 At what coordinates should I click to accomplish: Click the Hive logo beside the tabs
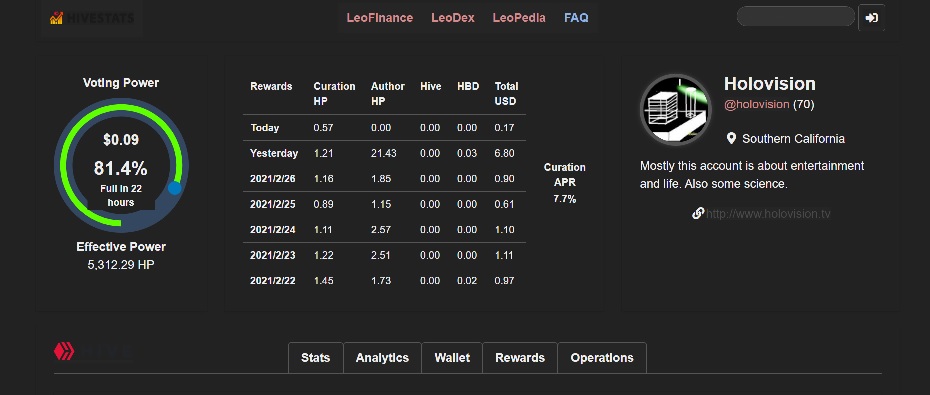click(x=64, y=352)
